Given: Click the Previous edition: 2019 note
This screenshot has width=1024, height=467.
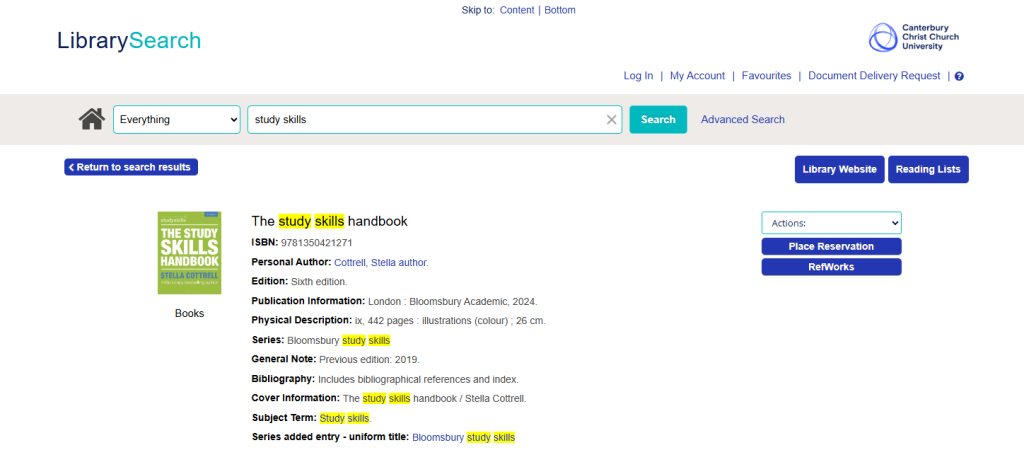Looking at the screenshot, I should [x=370, y=359].
